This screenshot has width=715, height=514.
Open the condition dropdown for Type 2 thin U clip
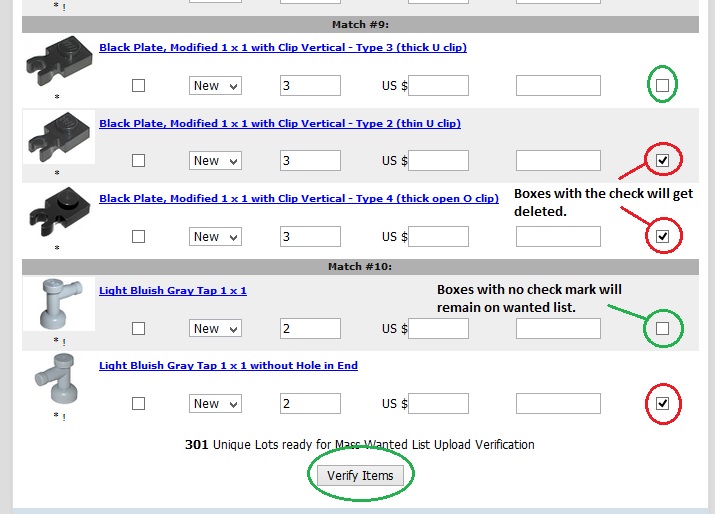point(215,161)
